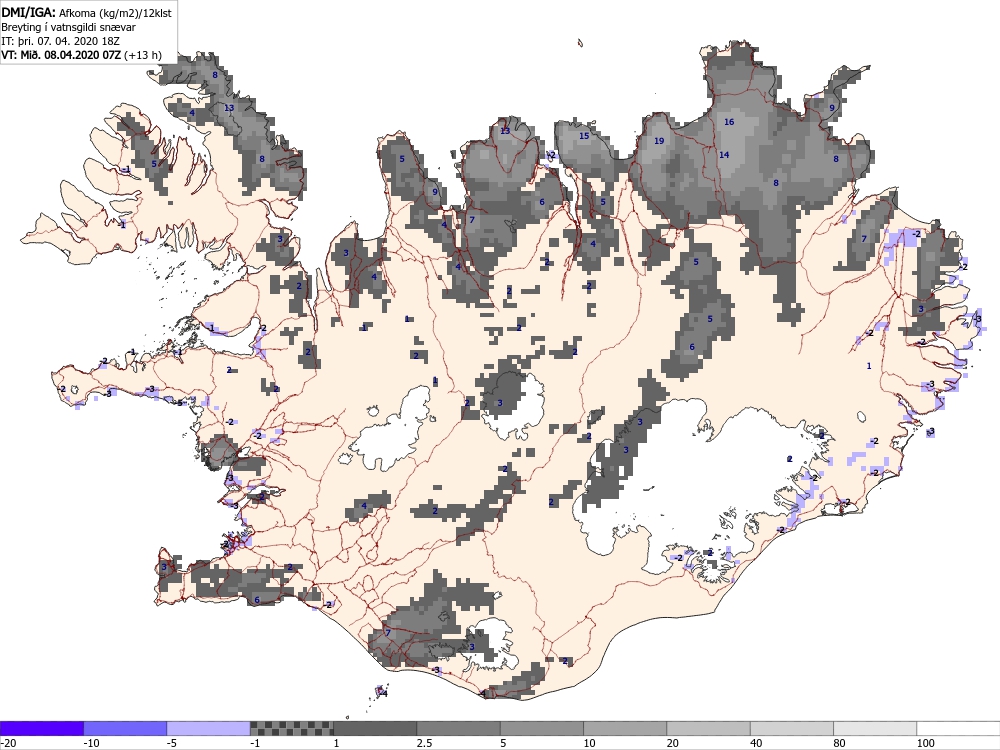Screen dimensions: 1000x750
Task: Click the 'Breyting í vatnsgildi snævar' subtitle
Action: point(68,27)
